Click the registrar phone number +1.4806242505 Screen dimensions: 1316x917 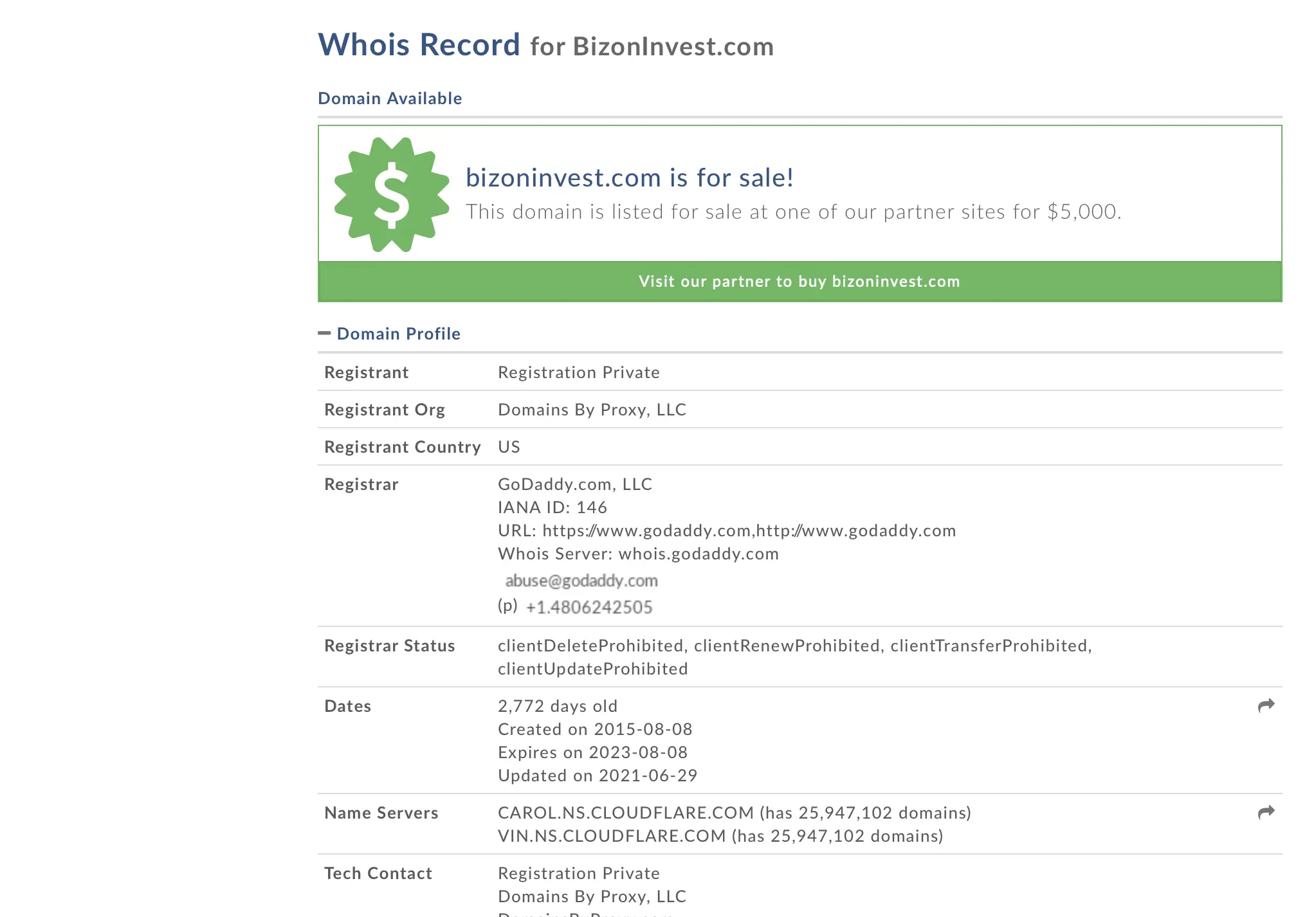pyautogui.click(x=589, y=607)
